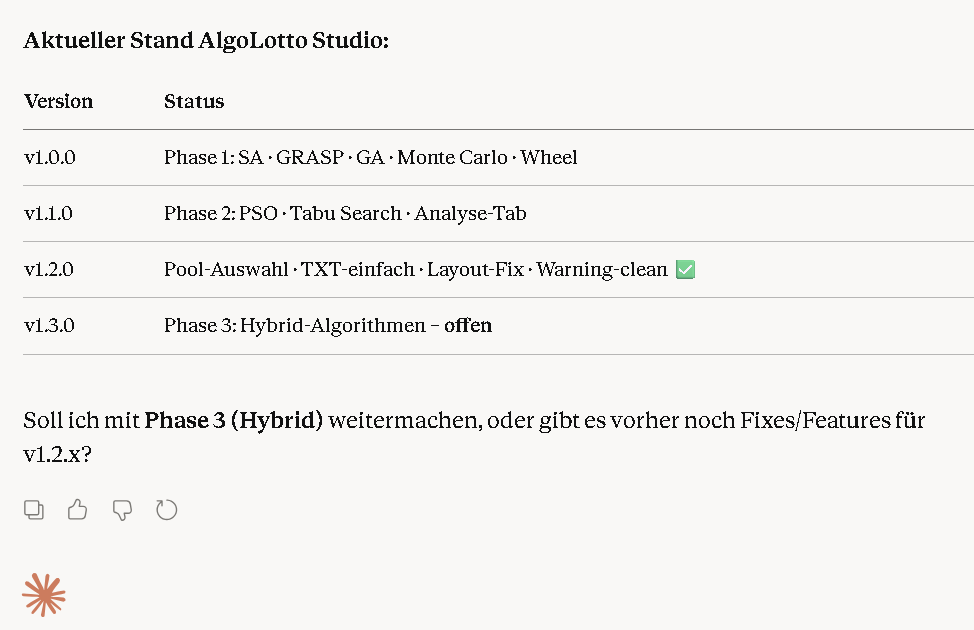Select the v1.1.0 version cell
The height and width of the screenshot is (630, 974).
coord(49,213)
